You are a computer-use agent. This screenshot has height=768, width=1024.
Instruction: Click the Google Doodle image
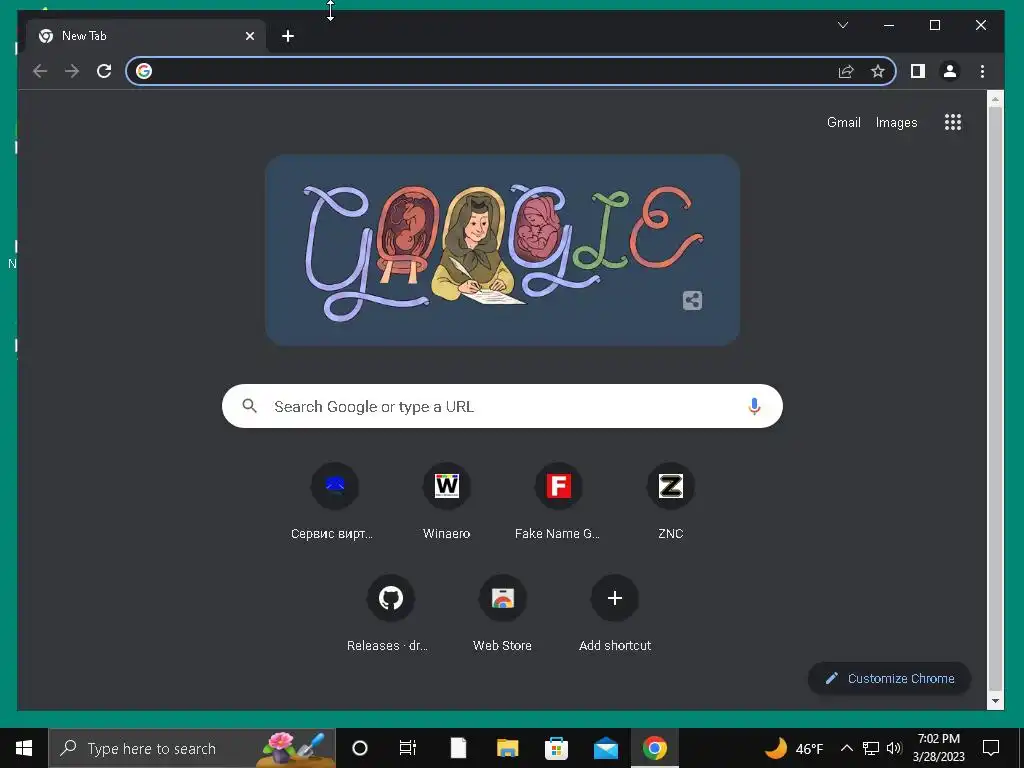click(502, 250)
